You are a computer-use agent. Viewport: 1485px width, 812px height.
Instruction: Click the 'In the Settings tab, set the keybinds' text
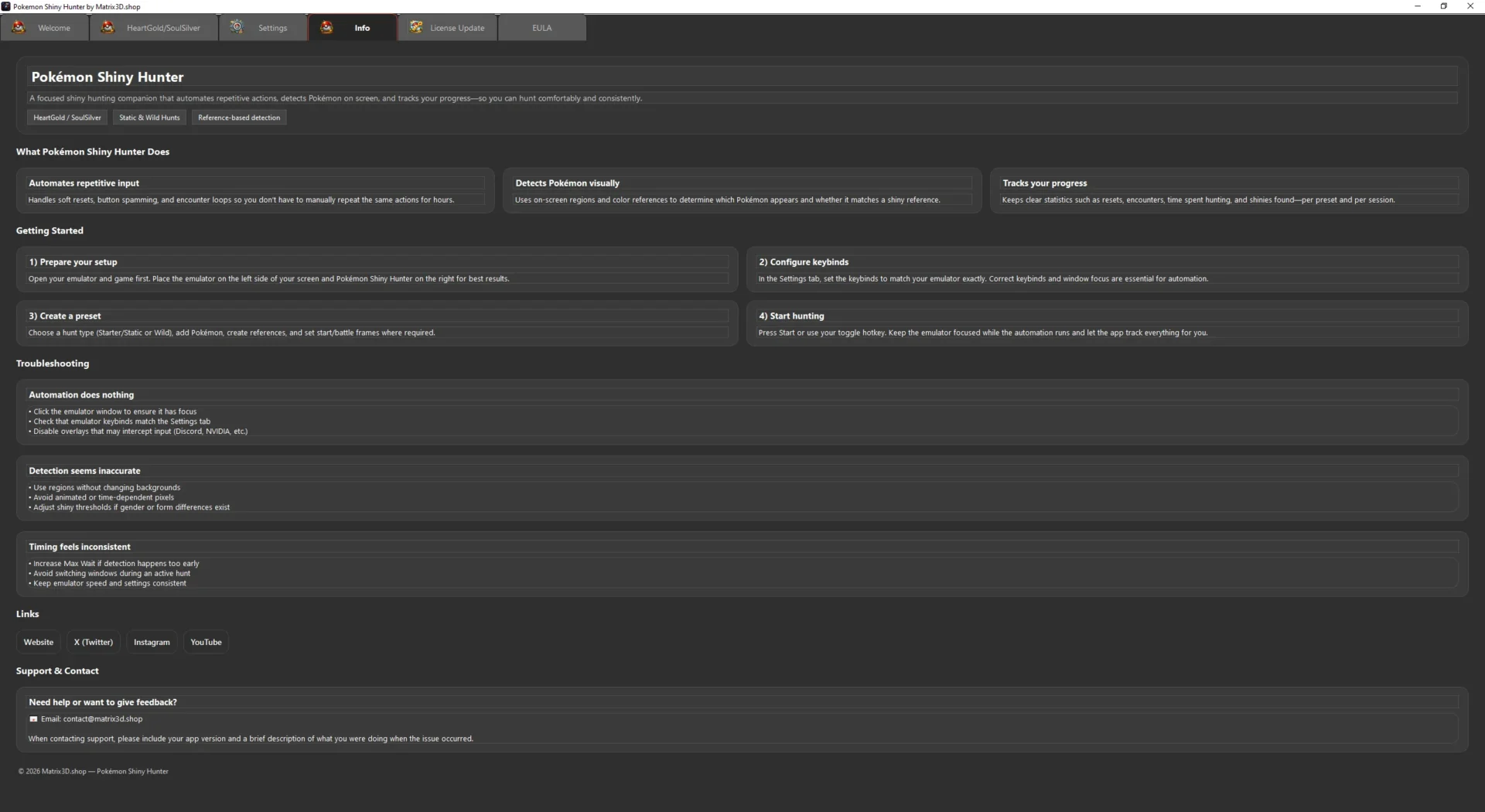983,278
